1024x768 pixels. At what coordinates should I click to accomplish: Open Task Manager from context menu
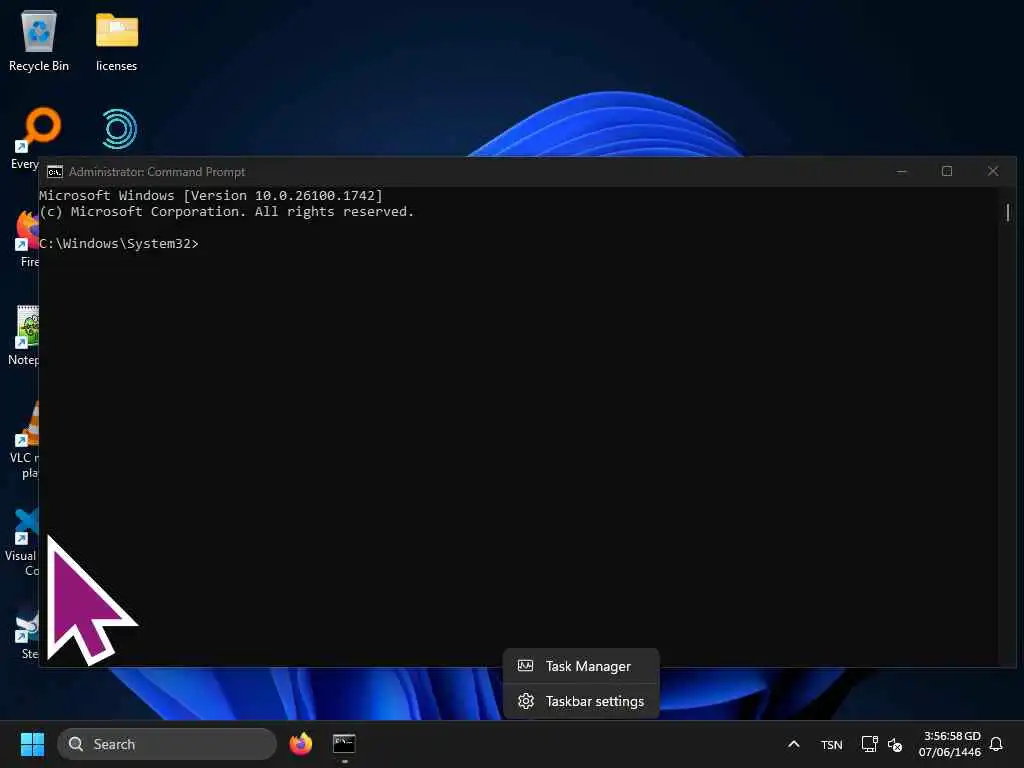[581, 666]
